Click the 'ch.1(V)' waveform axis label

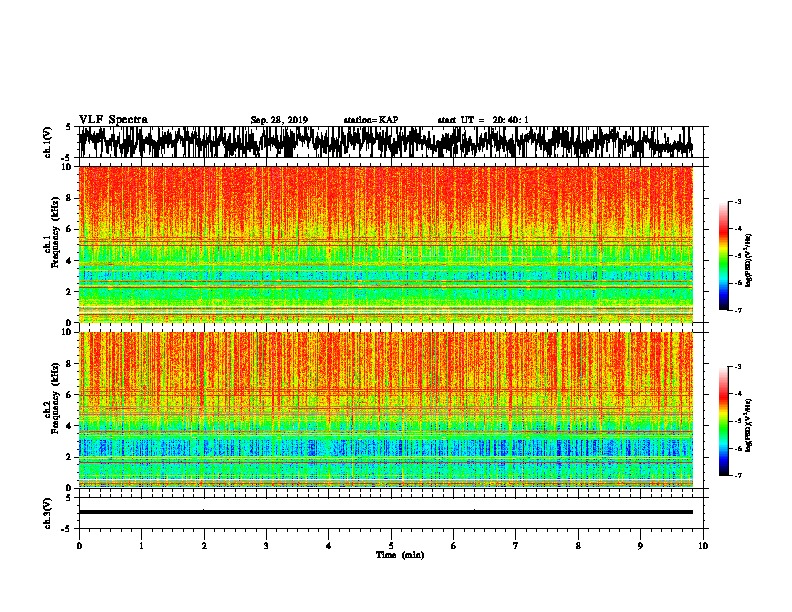(x=48, y=142)
